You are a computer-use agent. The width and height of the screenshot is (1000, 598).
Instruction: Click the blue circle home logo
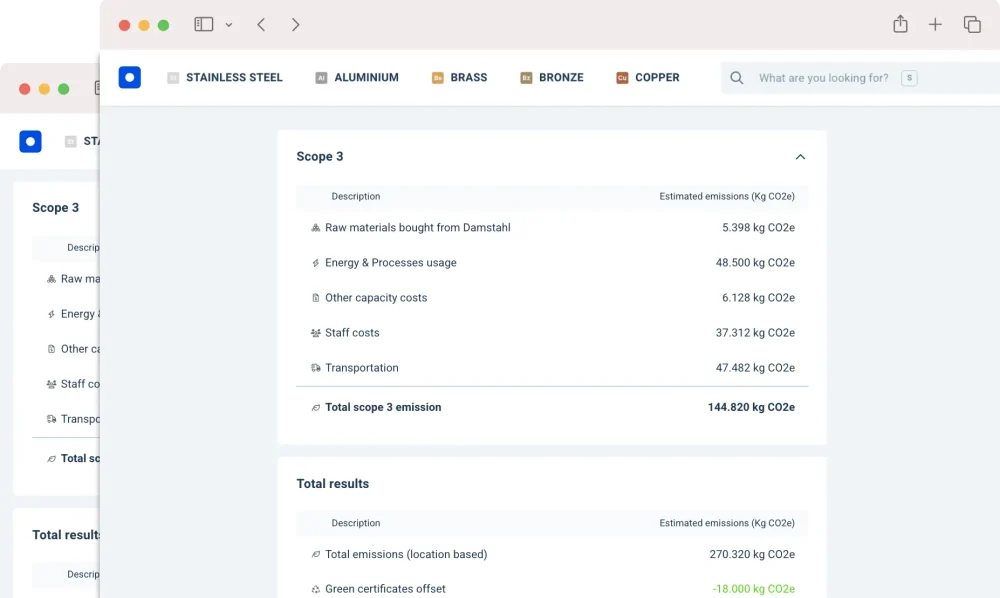click(x=129, y=77)
